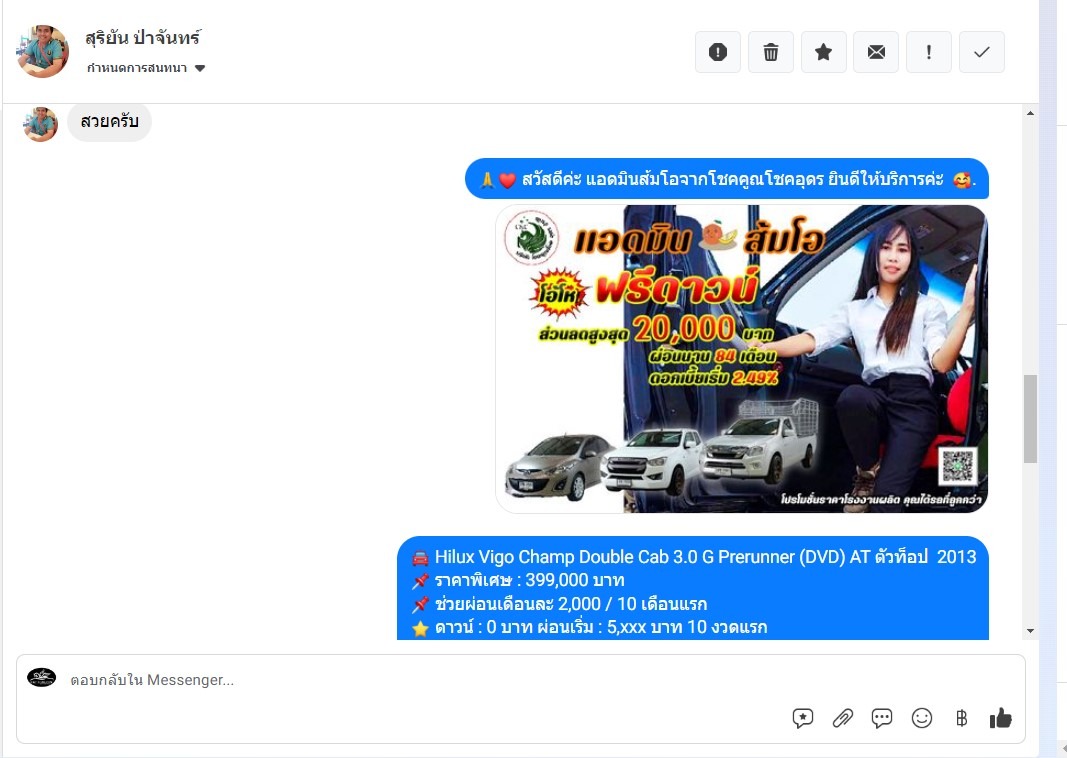This screenshot has height=758, width=1067.
Task: Click the scrollbar up arrow in the chat
Action: (x=1030, y=113)
